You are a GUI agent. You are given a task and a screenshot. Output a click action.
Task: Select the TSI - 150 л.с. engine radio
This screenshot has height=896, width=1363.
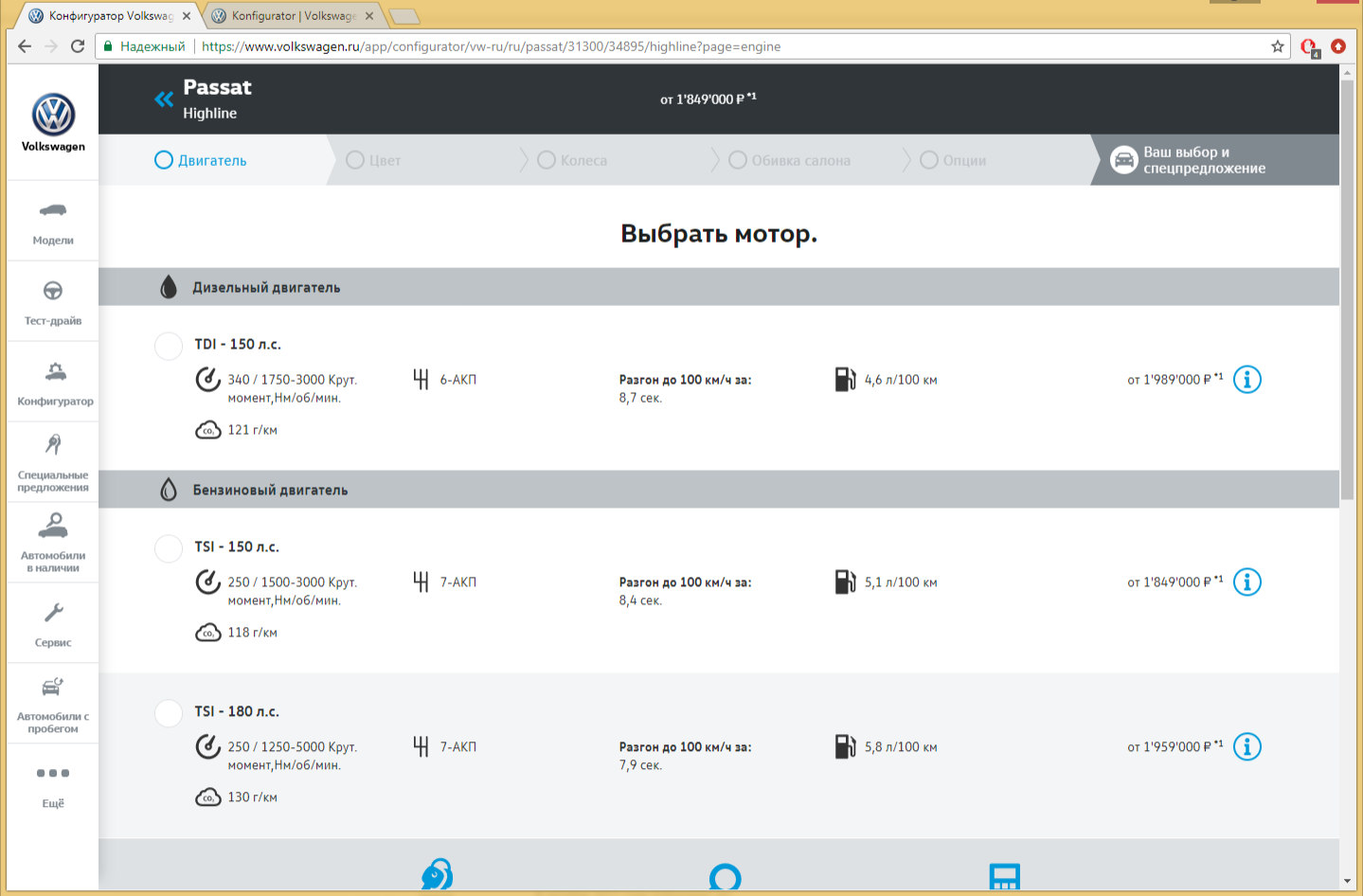tap(169, 548)
